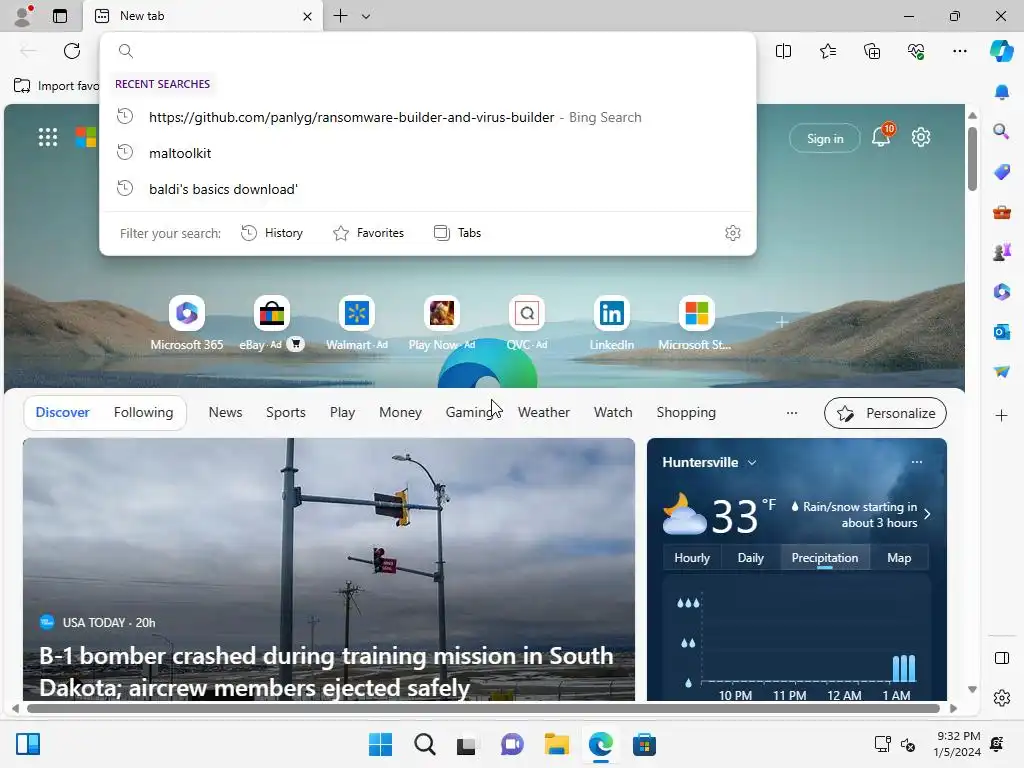Filter search by Favorites
Image resolution: width=1024 pixels, height=768 pixels.
click(x=368, y=233)
